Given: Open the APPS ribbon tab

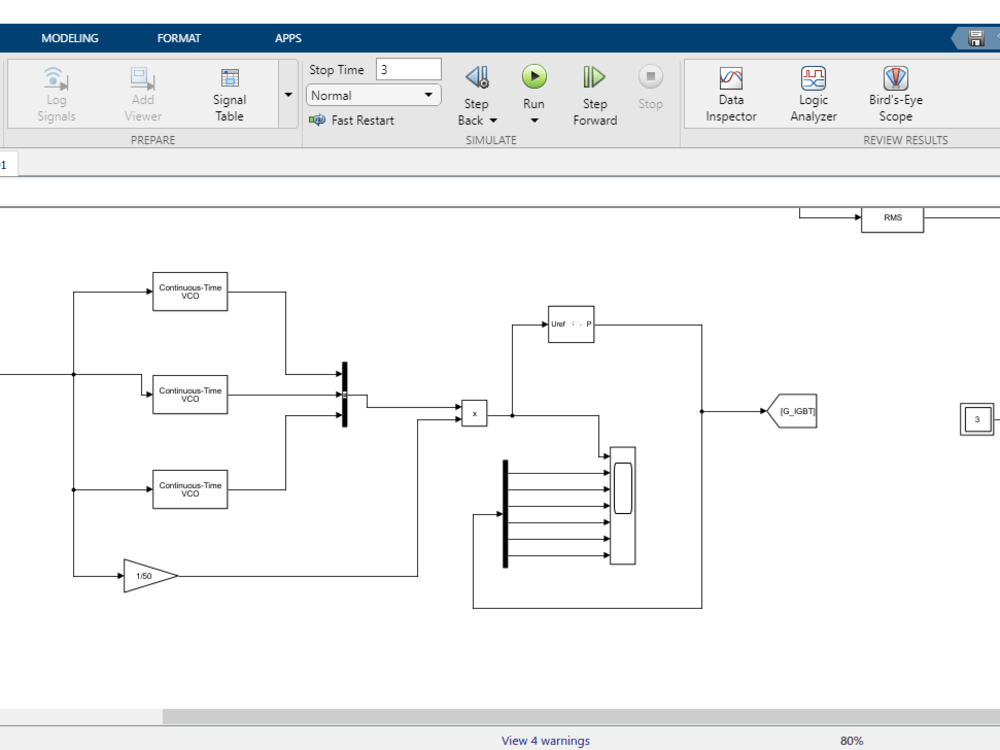Looking at the screenshot, I should pos(288,38).
